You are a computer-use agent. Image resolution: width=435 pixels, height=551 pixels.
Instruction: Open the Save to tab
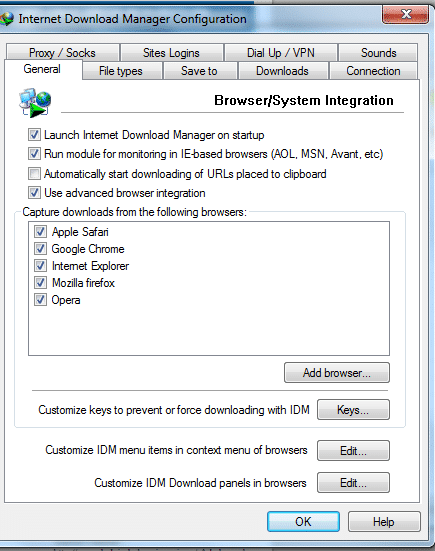coord(199,71)
